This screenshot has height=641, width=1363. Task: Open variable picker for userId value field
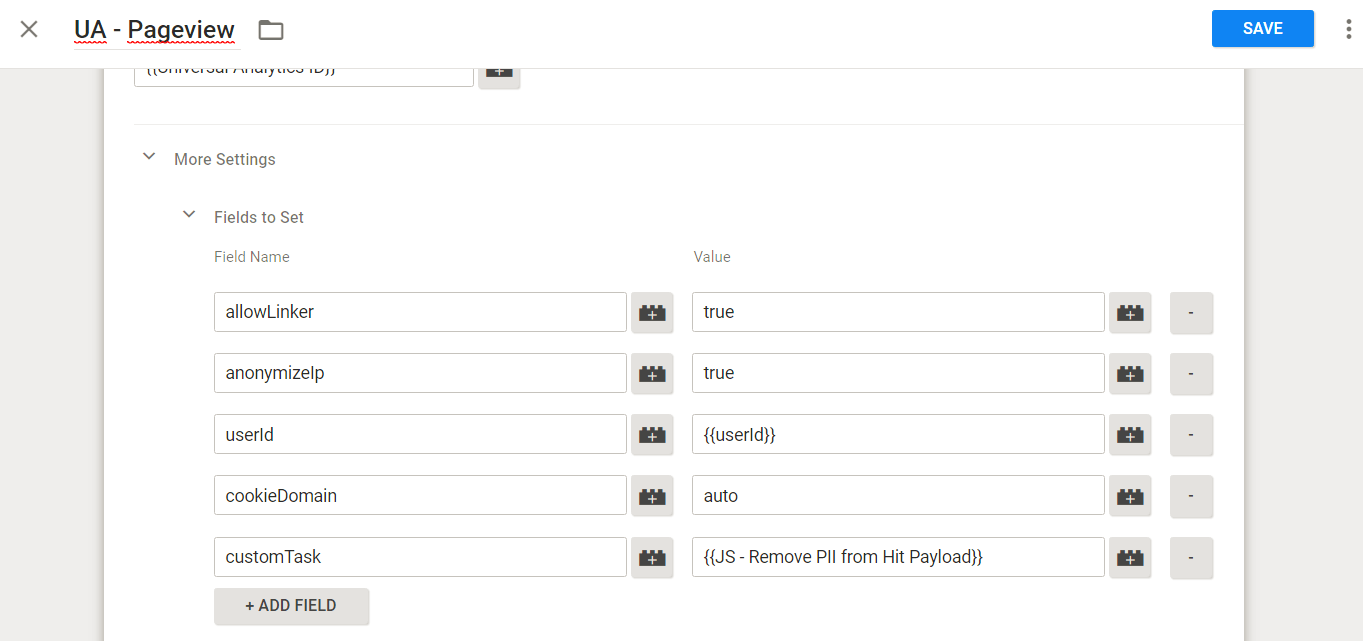tap(1130, 434)
